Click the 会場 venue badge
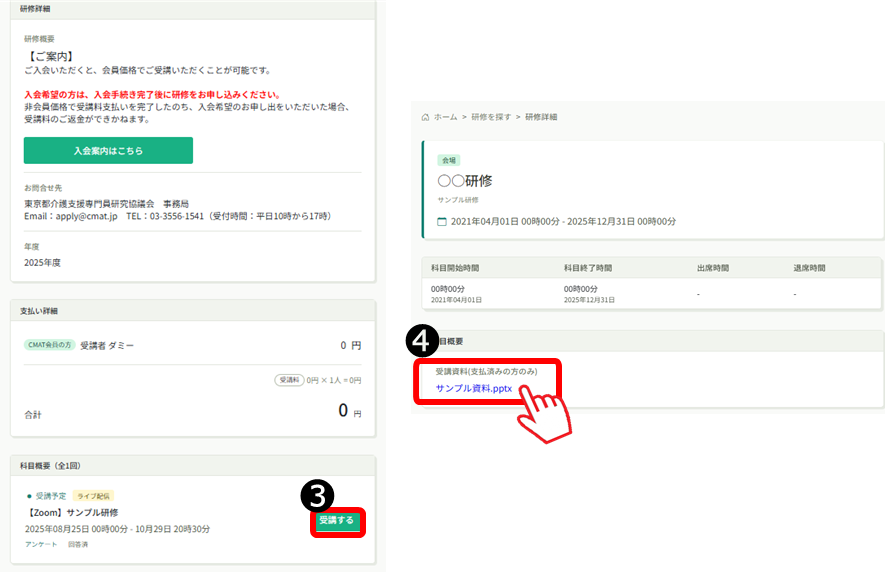 [x=449, y=160]
